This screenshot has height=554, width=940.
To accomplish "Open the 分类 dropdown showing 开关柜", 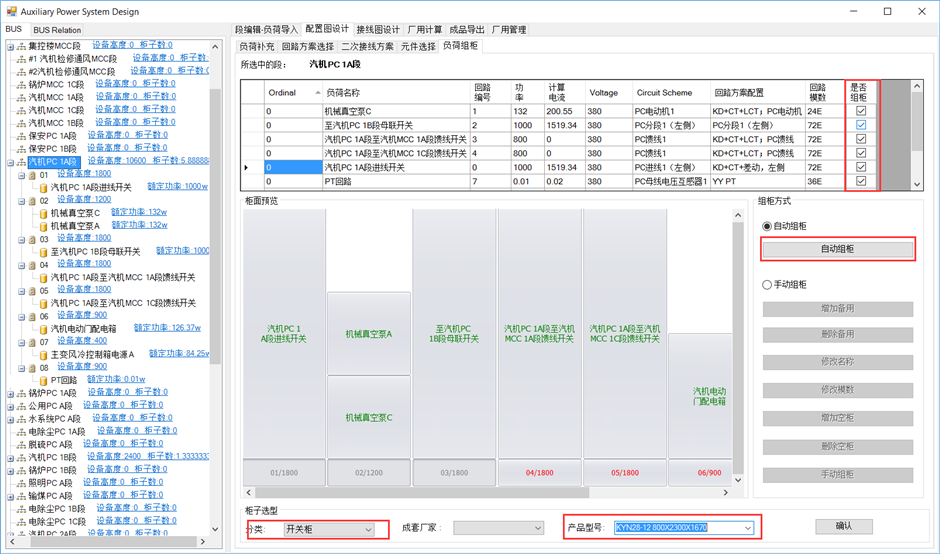I will tap(329, 529).
